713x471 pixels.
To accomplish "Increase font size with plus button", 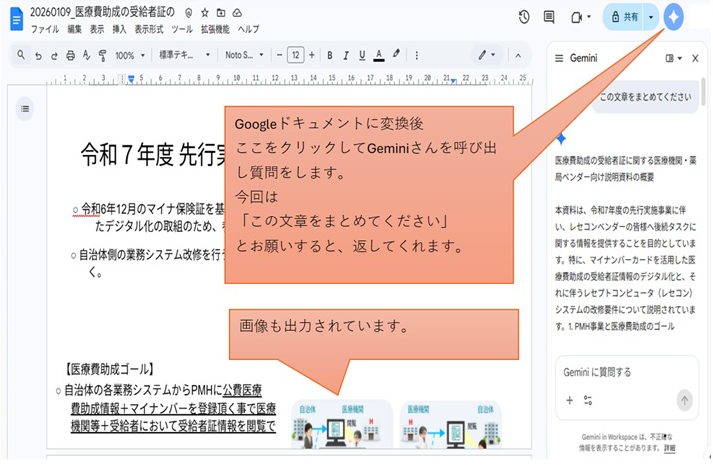I will [311, 55].
